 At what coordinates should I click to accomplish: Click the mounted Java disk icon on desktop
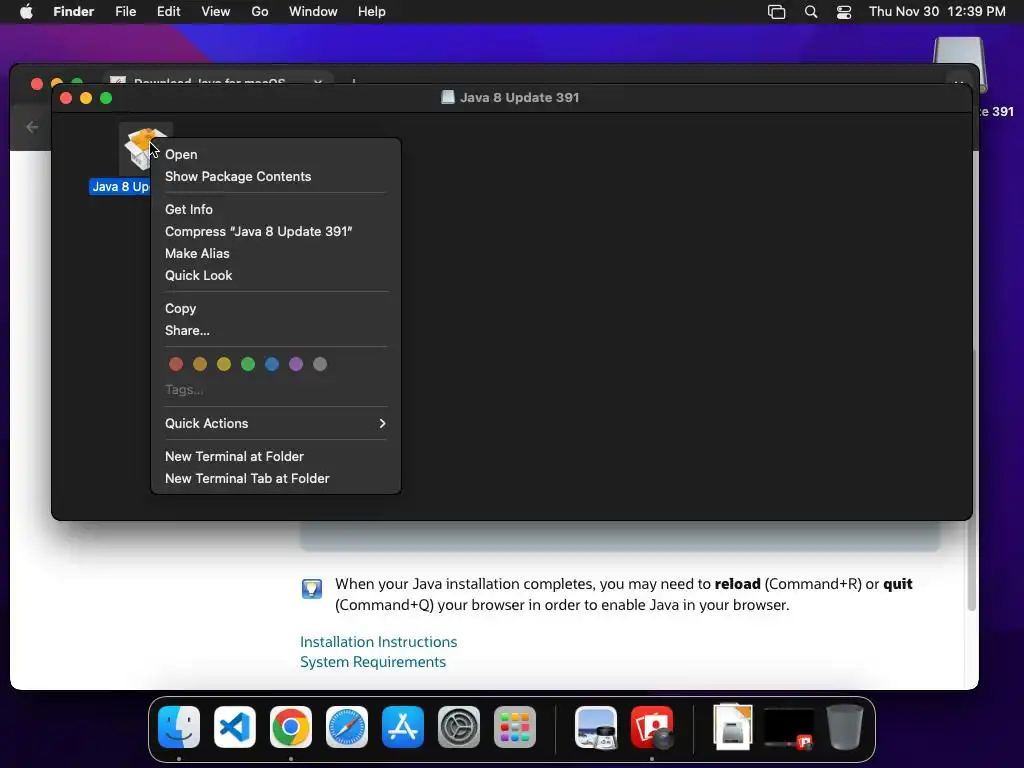[x=958, y=65]
